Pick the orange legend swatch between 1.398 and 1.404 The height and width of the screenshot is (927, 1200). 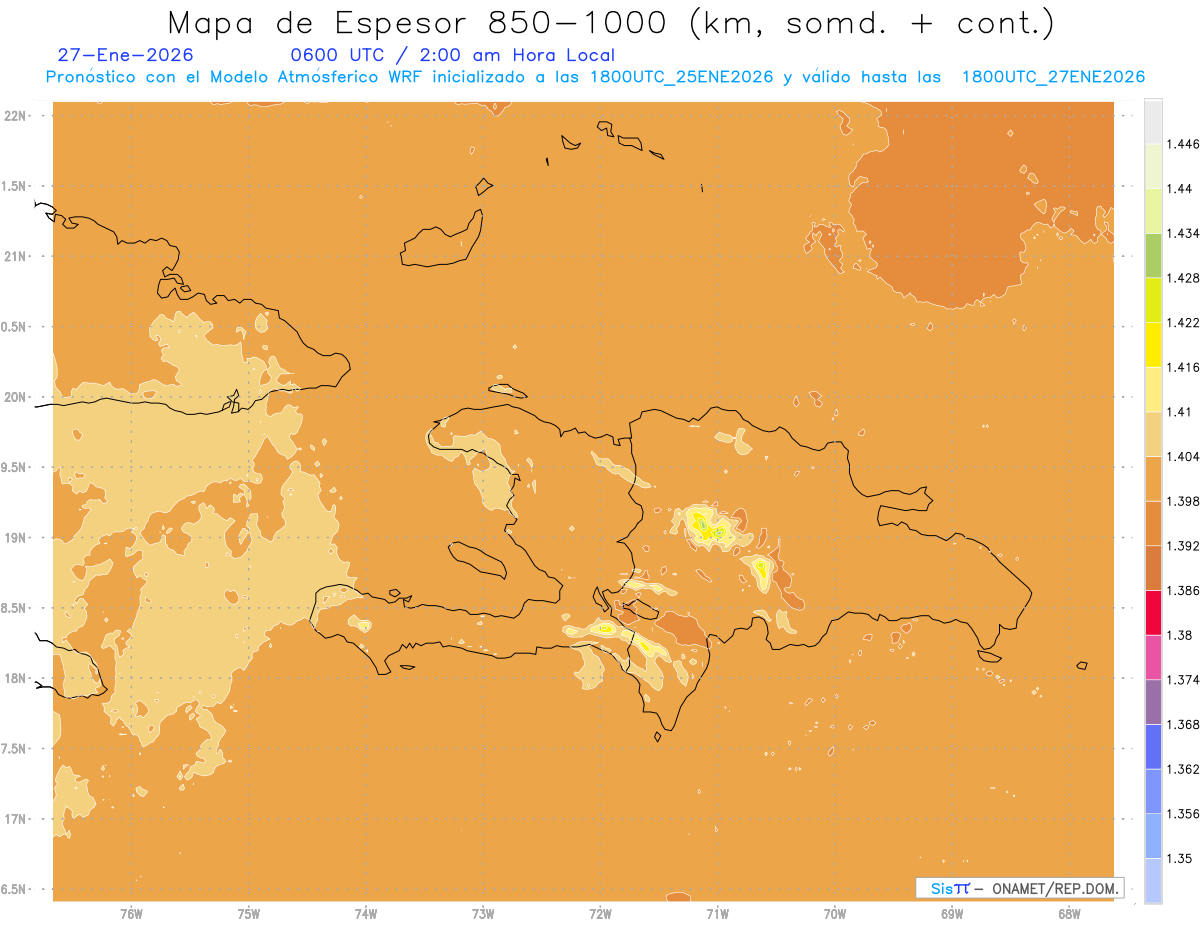(x=1153, y=479)
